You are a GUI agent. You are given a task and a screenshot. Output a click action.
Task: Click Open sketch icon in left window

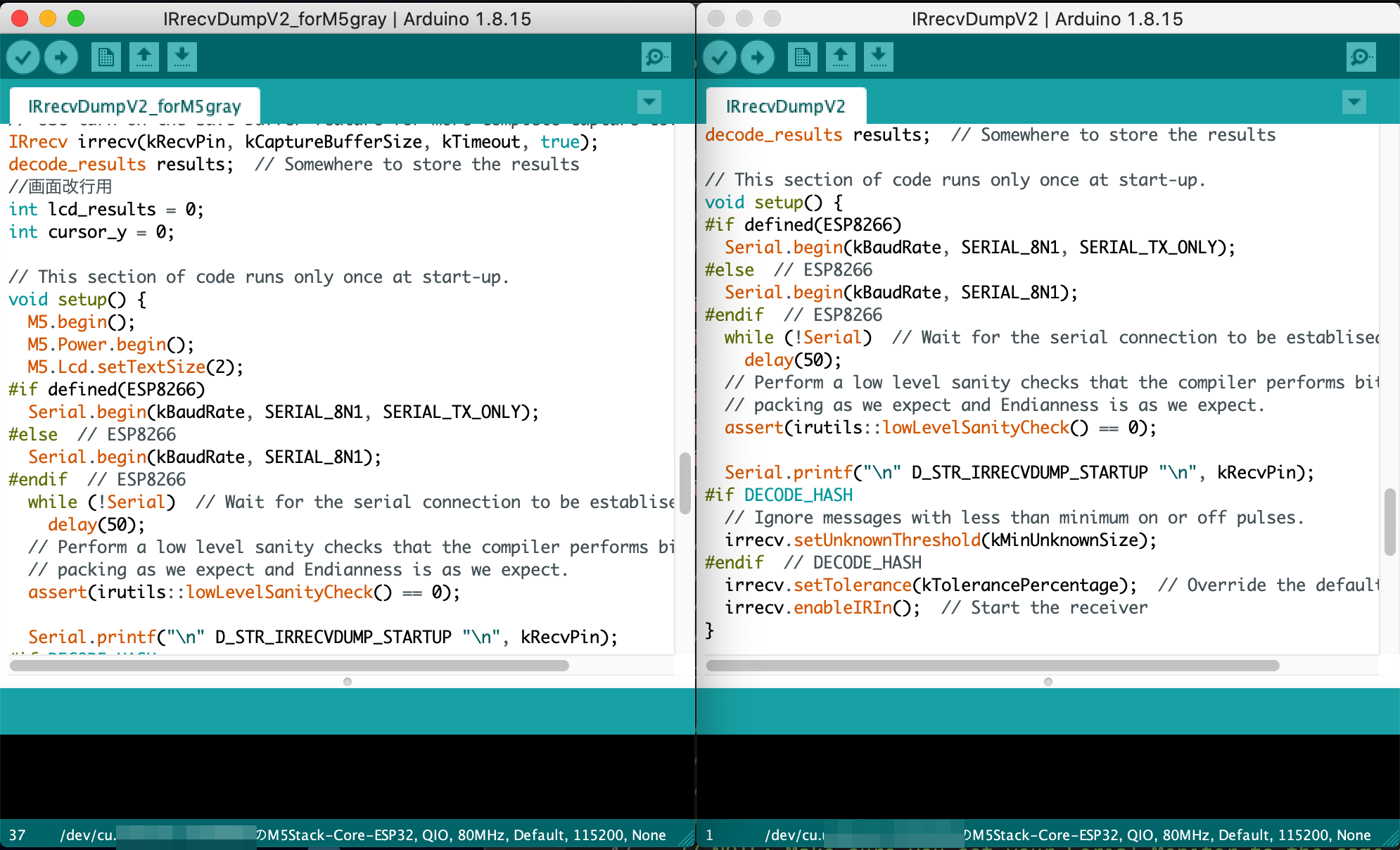pyautogui.click(x=144, y=57)
